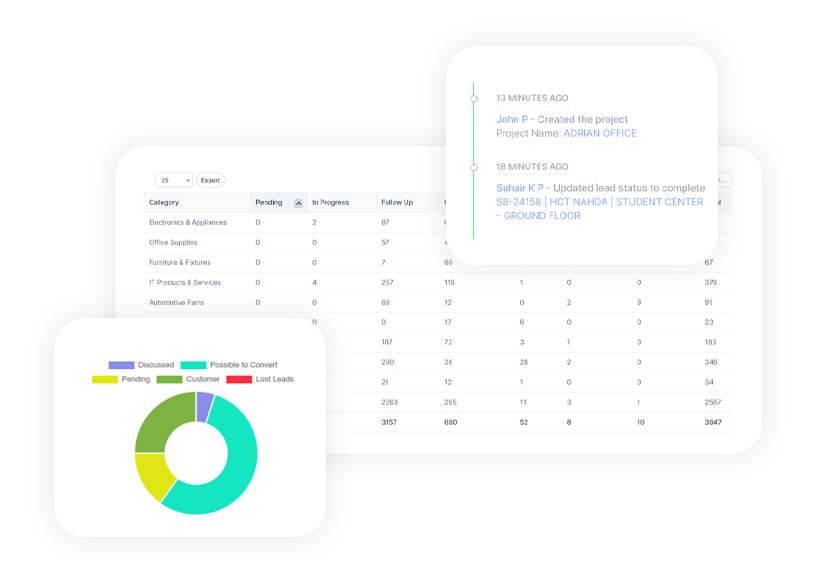This screenshot has height=583, width=815.
Task: Toggle Possible to Convert legend swatch
Action: tap(193, 365)
